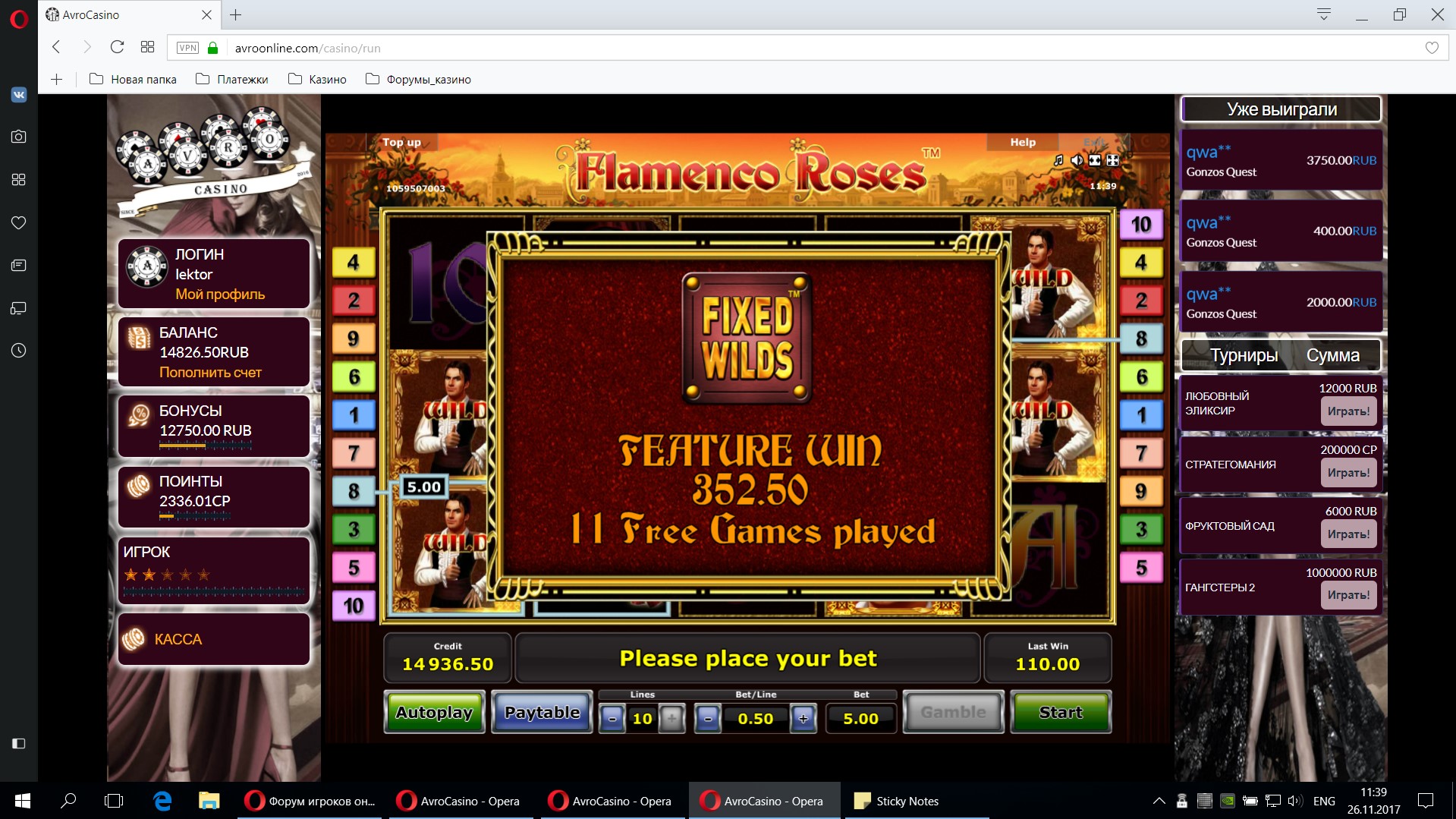The width and height of the screenshot is (1456, 819).
Task: Show hidden system tray icons
Action: pos(1159,801)
